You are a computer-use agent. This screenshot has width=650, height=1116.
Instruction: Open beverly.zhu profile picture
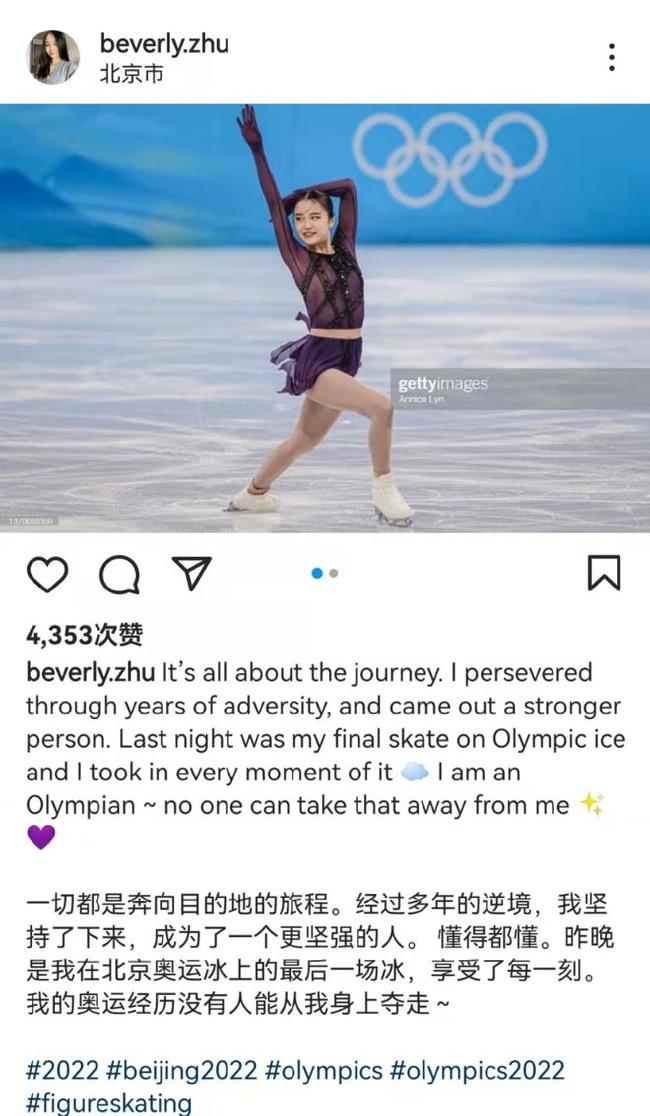pyautogui.click(x=53, y=57)
